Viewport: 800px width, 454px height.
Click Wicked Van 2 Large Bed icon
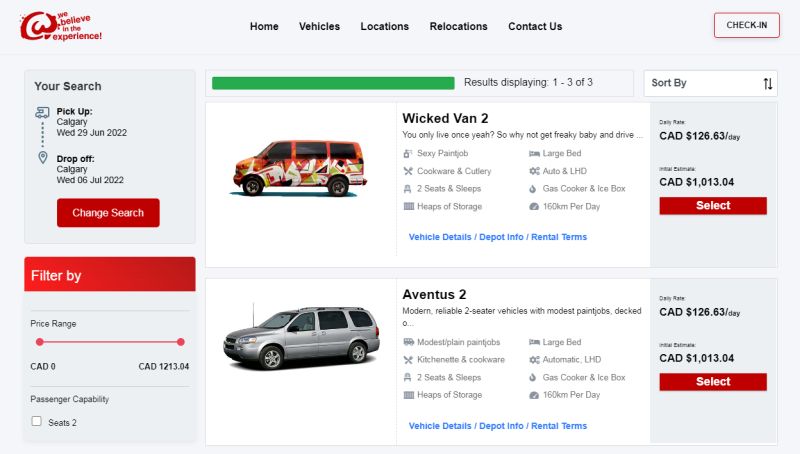click(534, 154)
